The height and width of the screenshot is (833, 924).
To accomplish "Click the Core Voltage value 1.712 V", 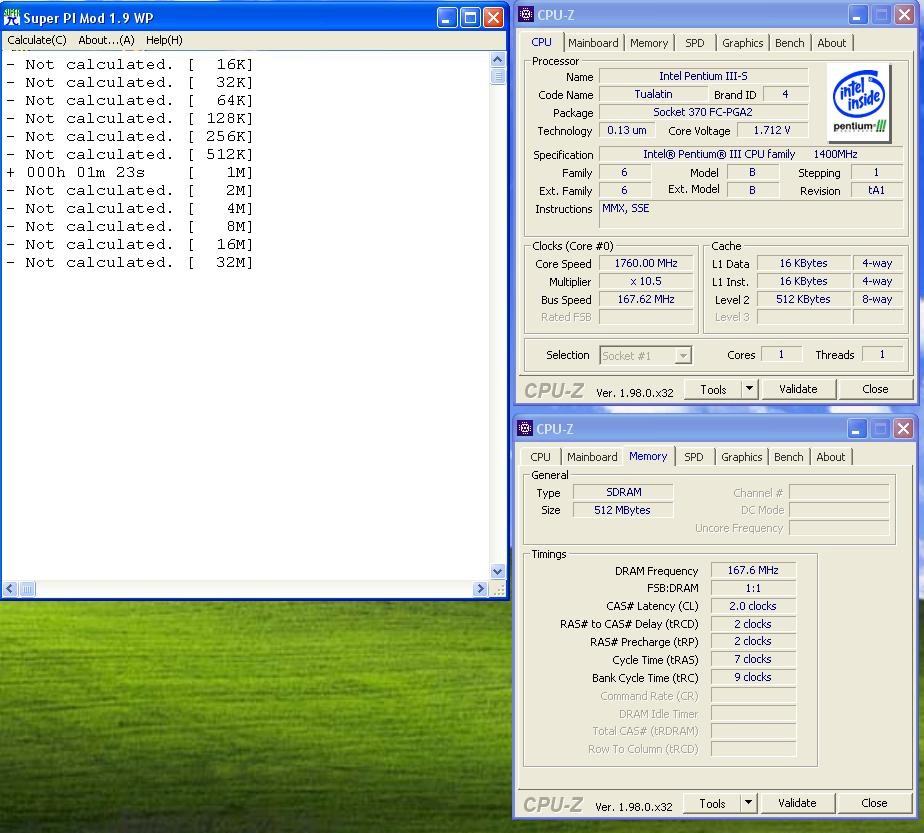I will click(772, 130).
